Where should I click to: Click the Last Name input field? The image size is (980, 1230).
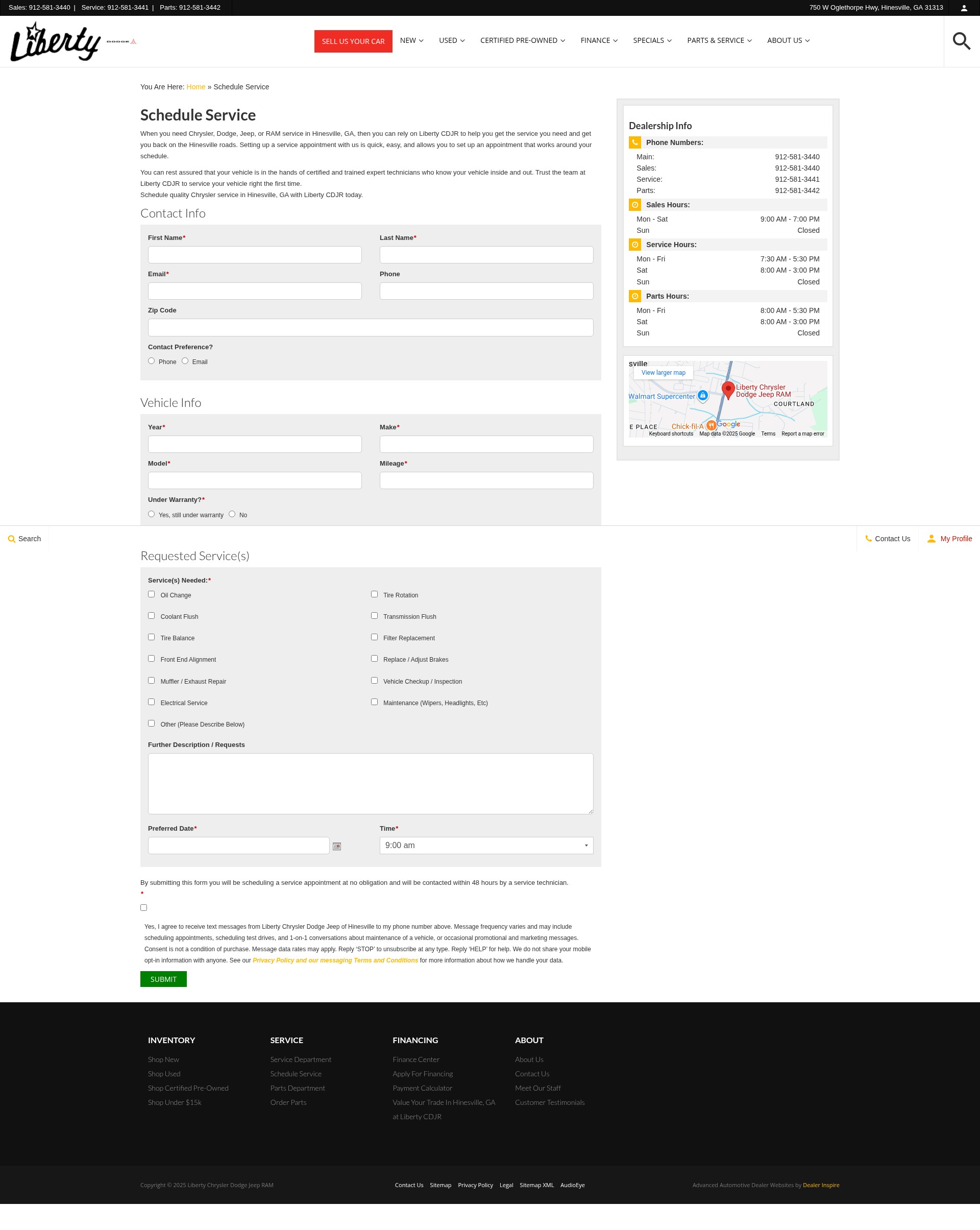tap(486, 255)
